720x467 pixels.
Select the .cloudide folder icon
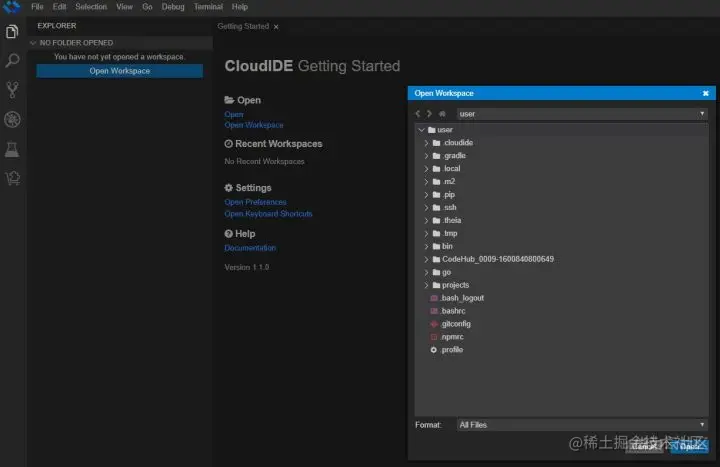[x=437, y=143]
